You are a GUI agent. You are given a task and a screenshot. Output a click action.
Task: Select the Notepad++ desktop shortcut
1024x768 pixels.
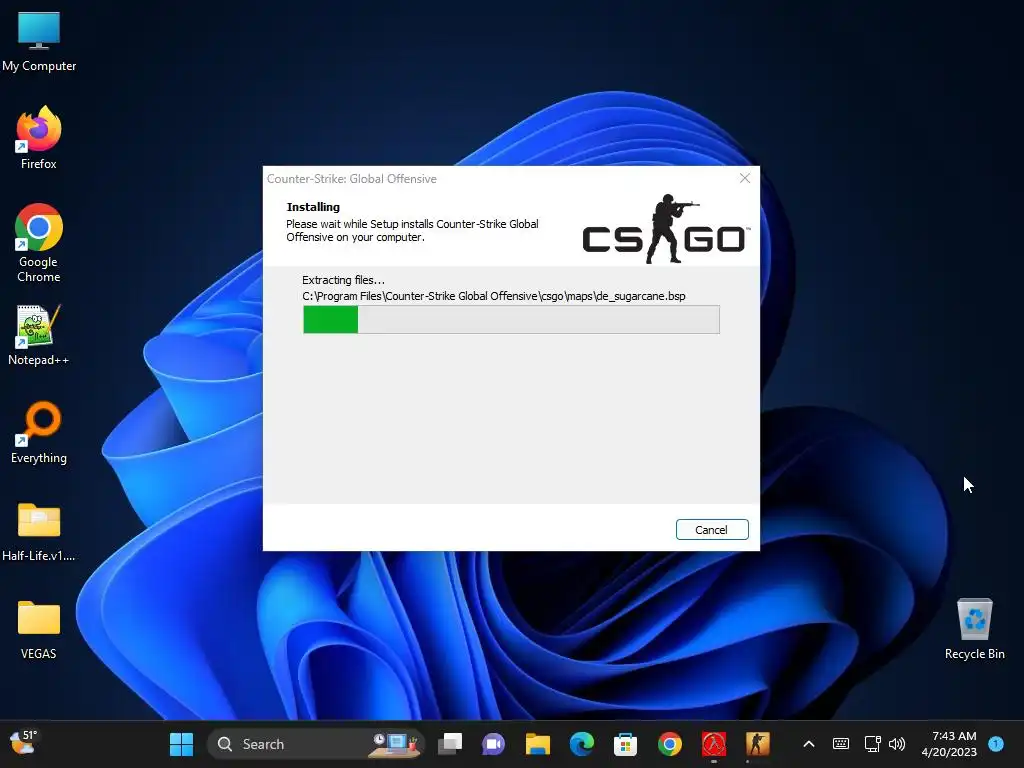click(39, 335)
